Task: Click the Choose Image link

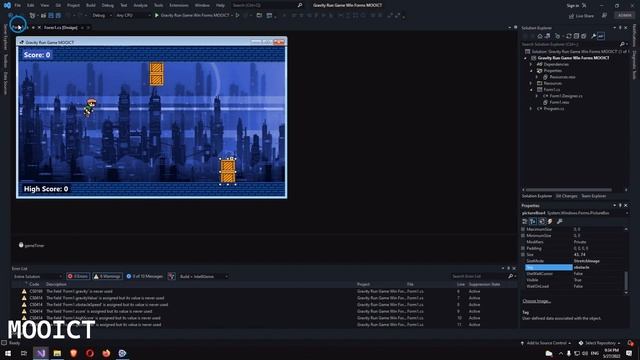Action: tap(536, 301)
